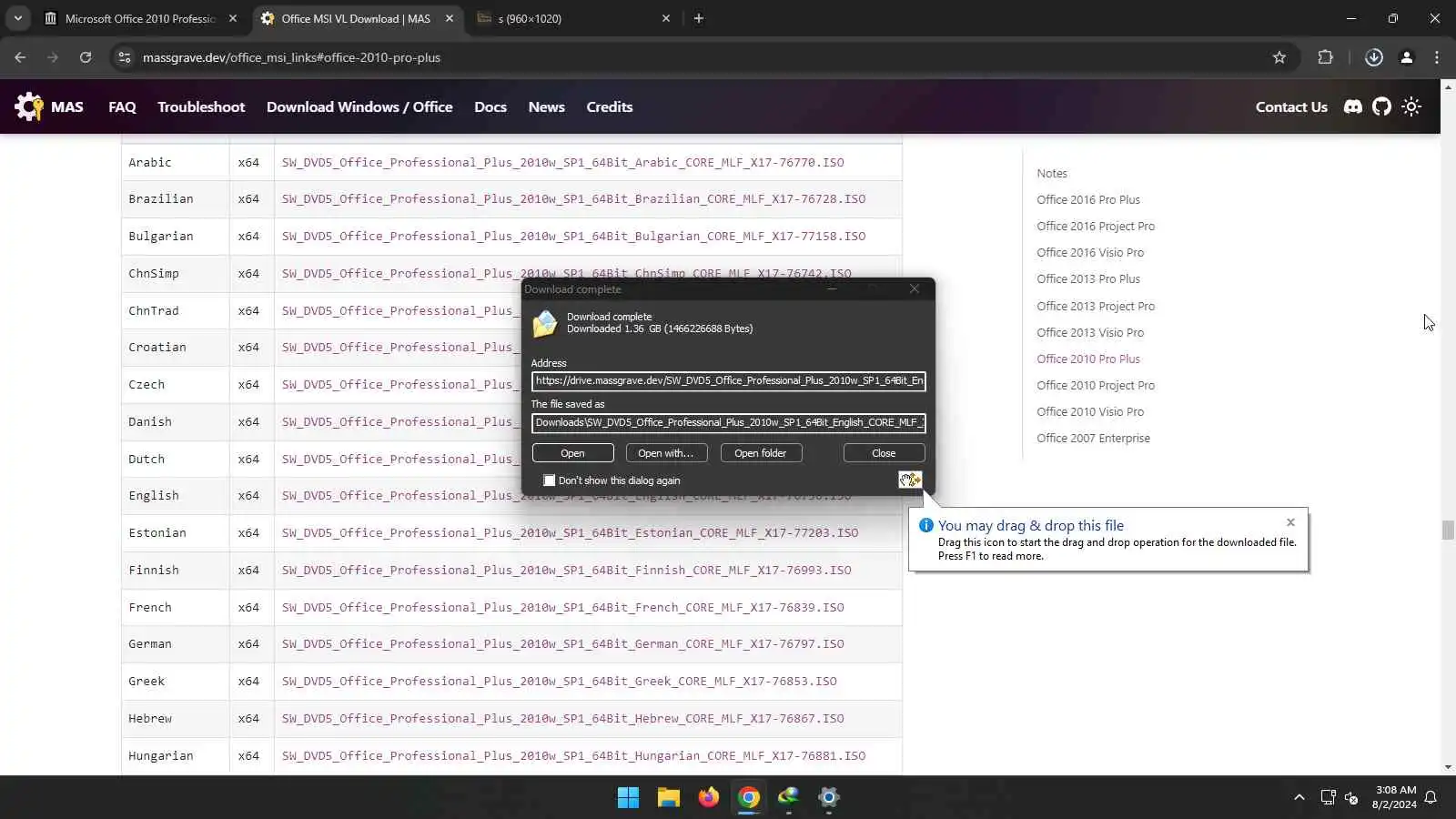
Task: Open the Troubleshoot menu item
Action: (x=201, y=106)
